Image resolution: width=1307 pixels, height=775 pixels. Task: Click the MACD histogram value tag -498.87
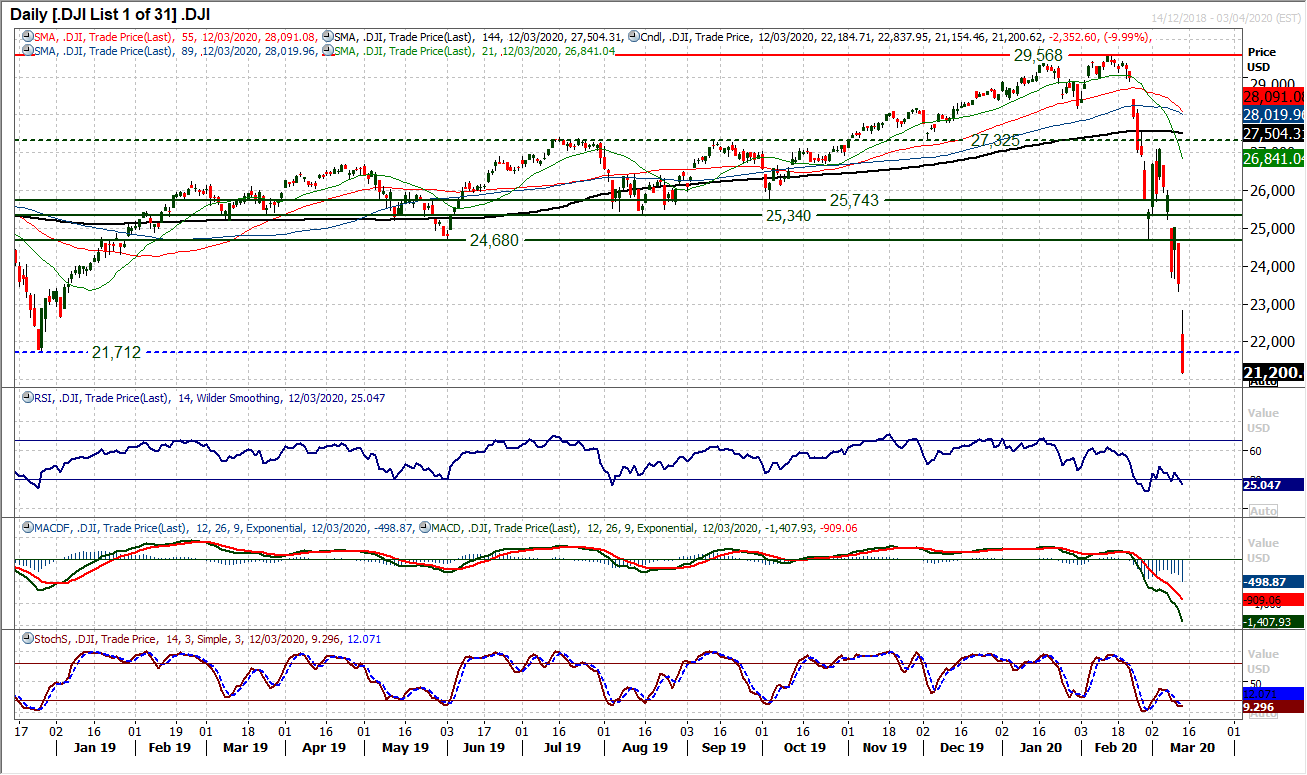pyautogui.click(x=1273, y=581)
